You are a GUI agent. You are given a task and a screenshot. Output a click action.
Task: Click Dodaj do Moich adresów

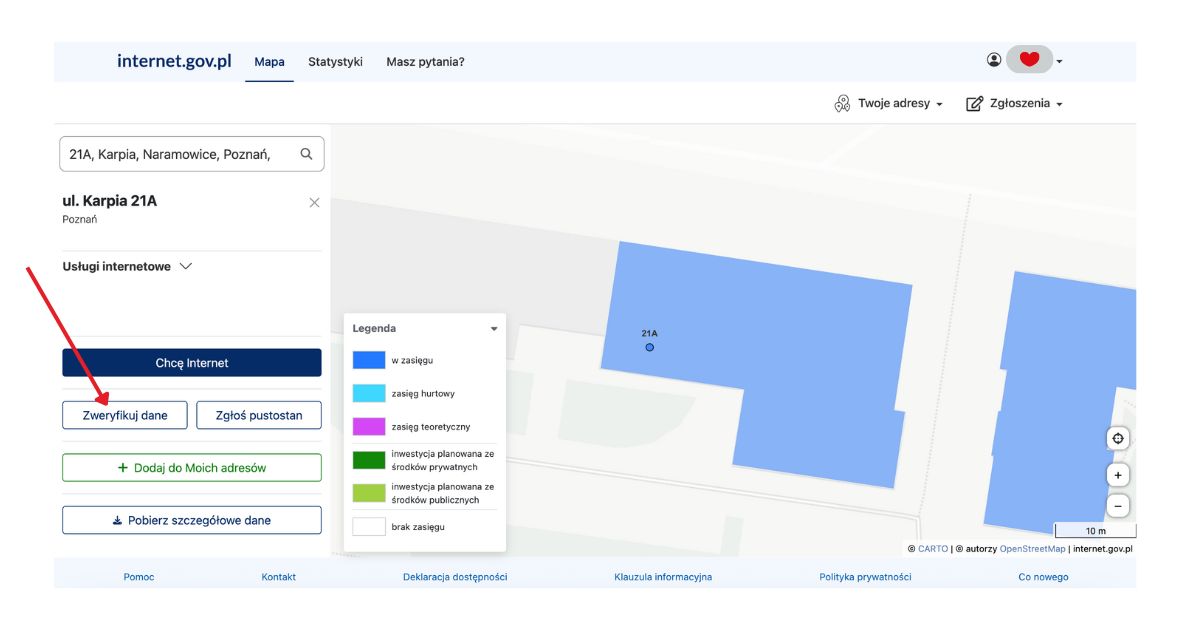tap(192, 468)
